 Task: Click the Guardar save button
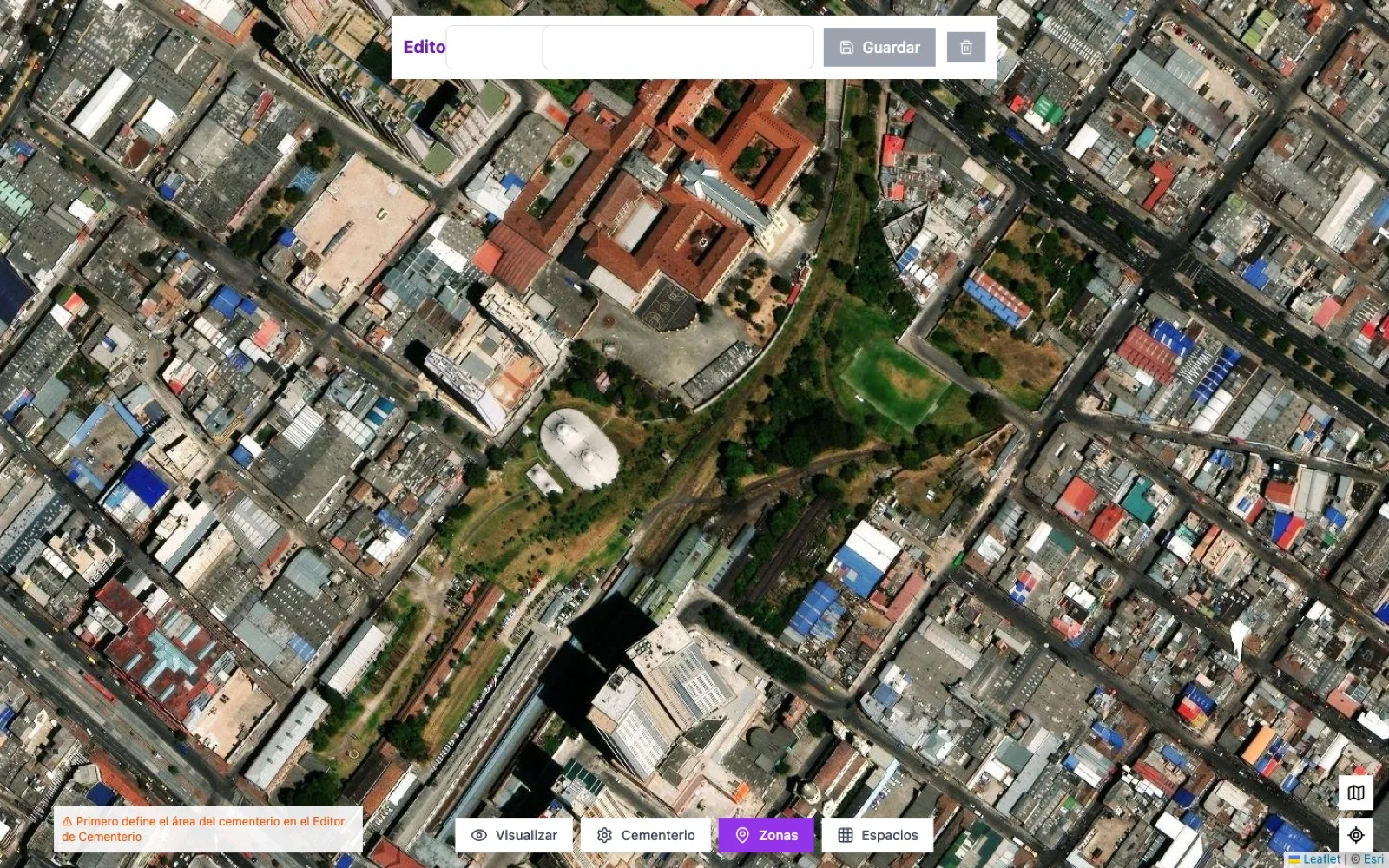click(x=879, y=48)
